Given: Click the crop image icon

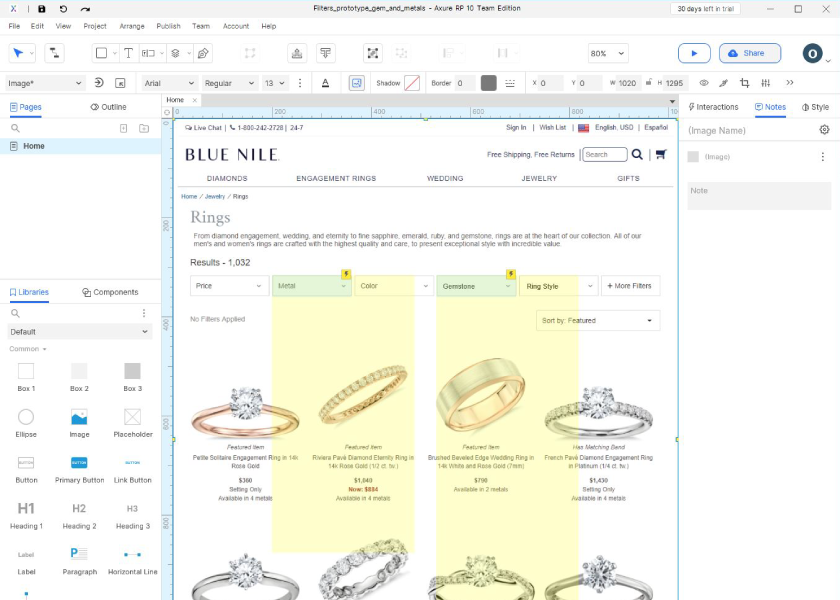Looking at the screenshot, I should [745, 83].
